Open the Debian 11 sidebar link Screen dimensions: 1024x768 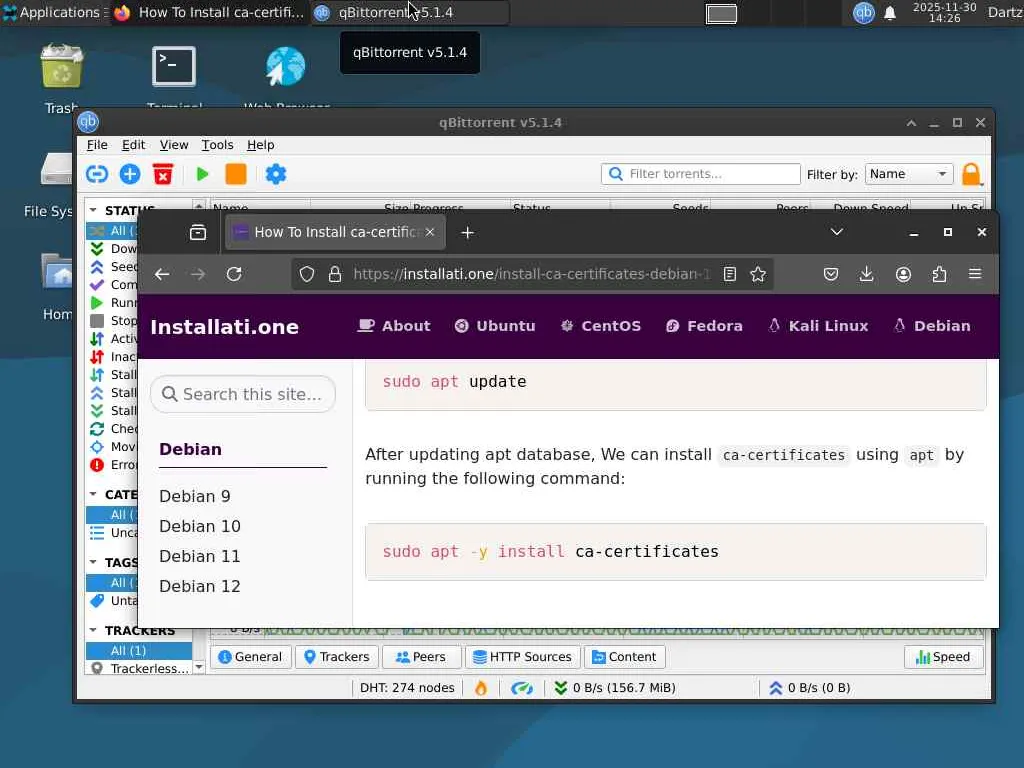pos(200,556)
